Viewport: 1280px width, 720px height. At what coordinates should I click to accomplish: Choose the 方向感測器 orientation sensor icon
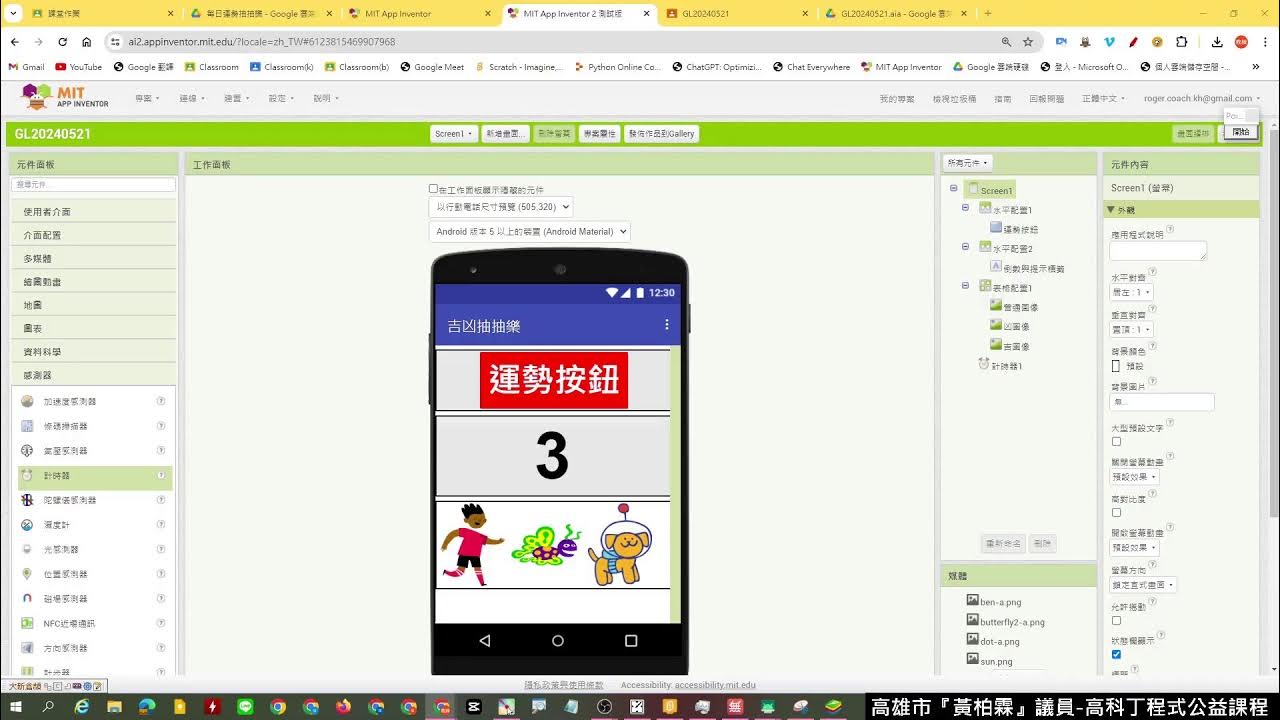point(27,648)
